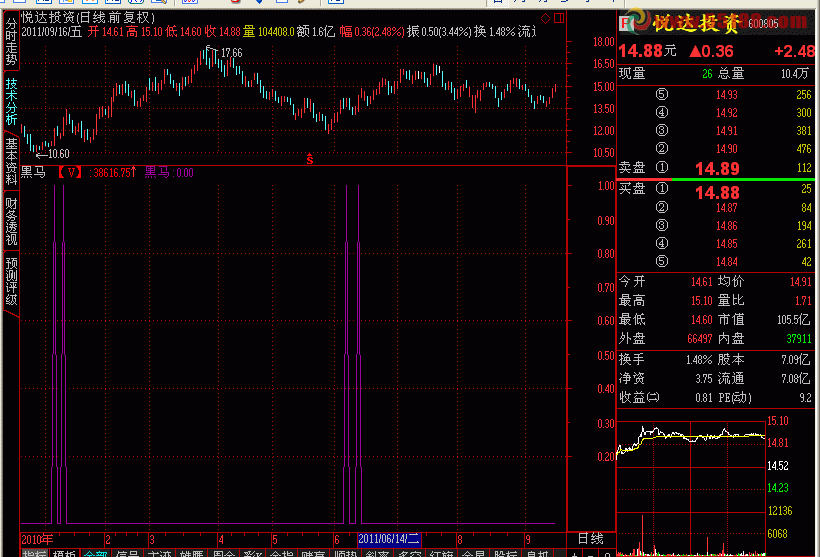Screen dimensions: 820x557
Task: Select 买盘 ① price 14.88
Action: point(717,192)
